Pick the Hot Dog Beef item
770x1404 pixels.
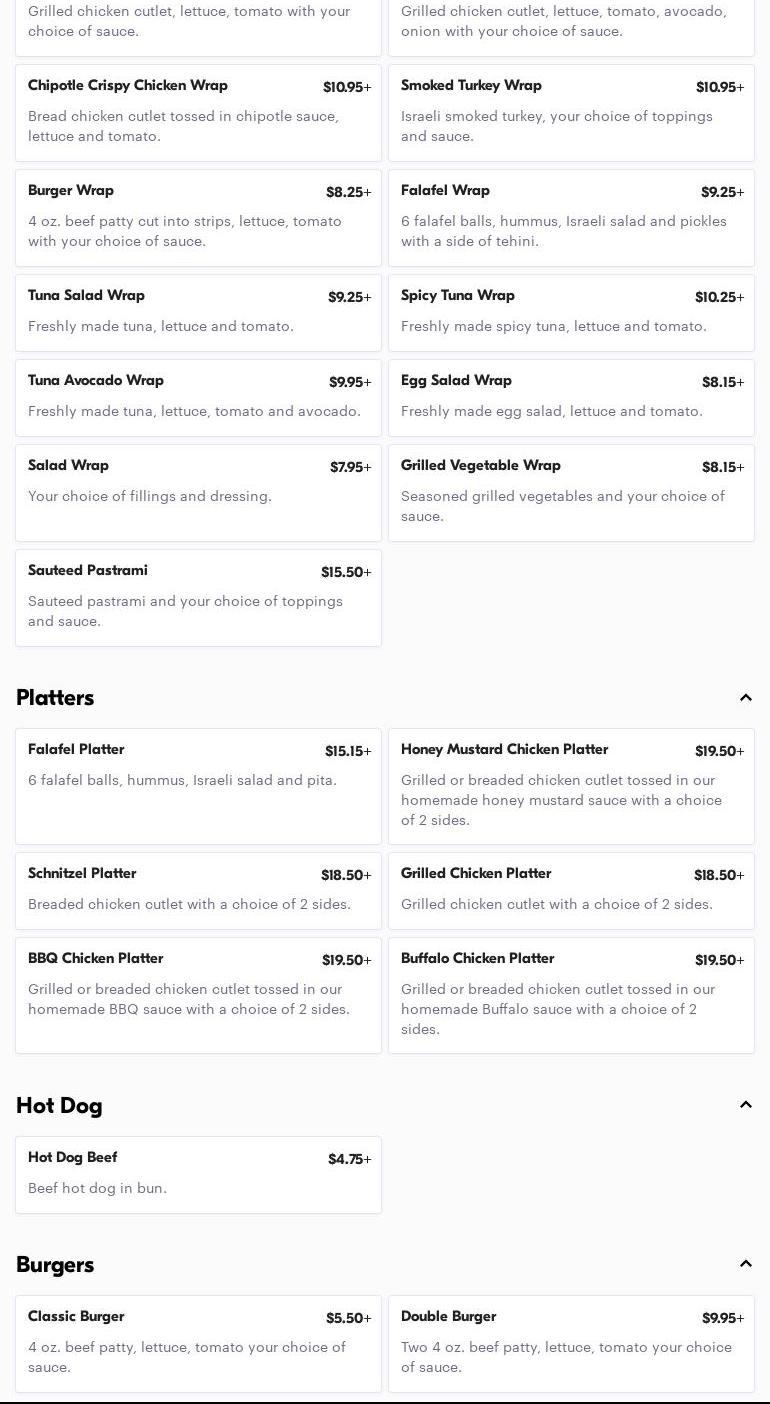tap(198, 1175)
